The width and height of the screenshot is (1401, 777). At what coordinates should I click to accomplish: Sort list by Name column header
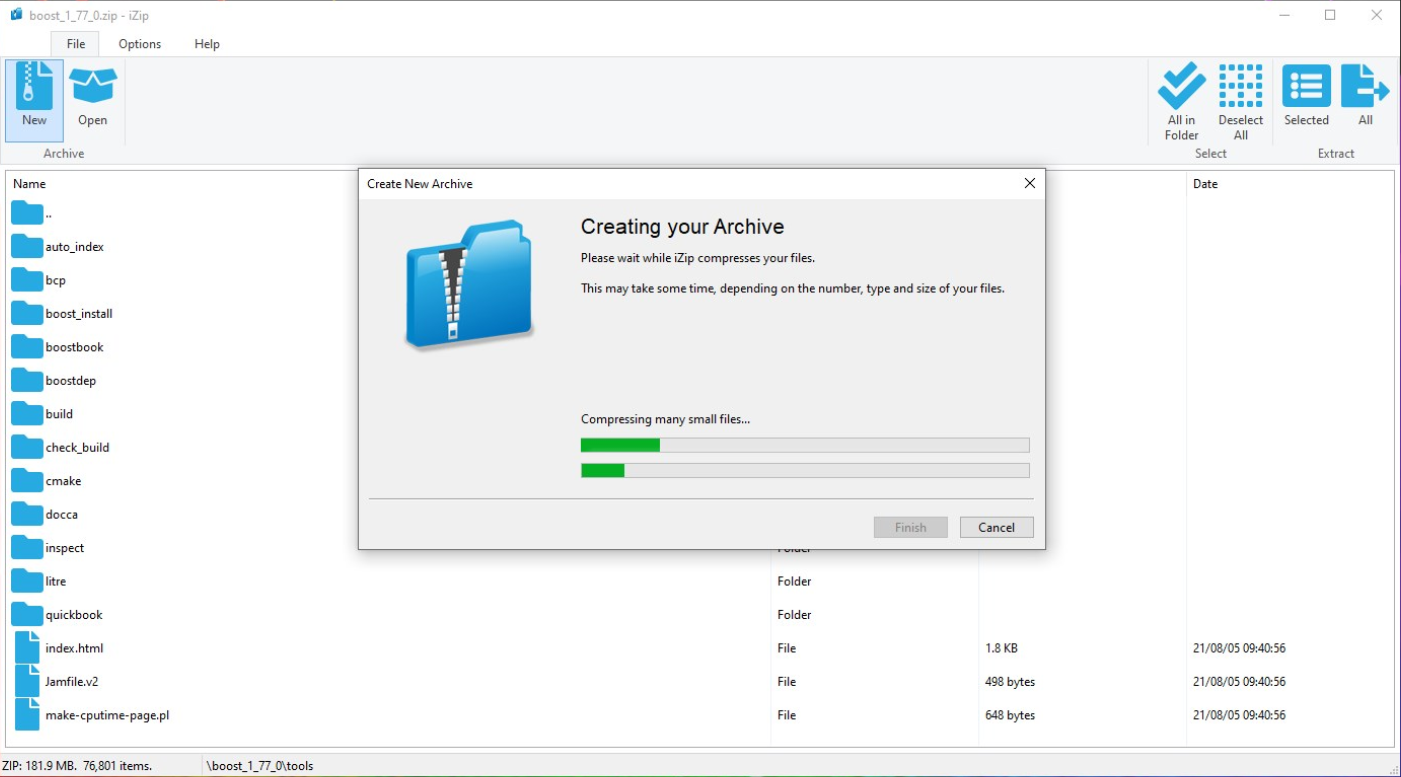[x=29, y=184]
